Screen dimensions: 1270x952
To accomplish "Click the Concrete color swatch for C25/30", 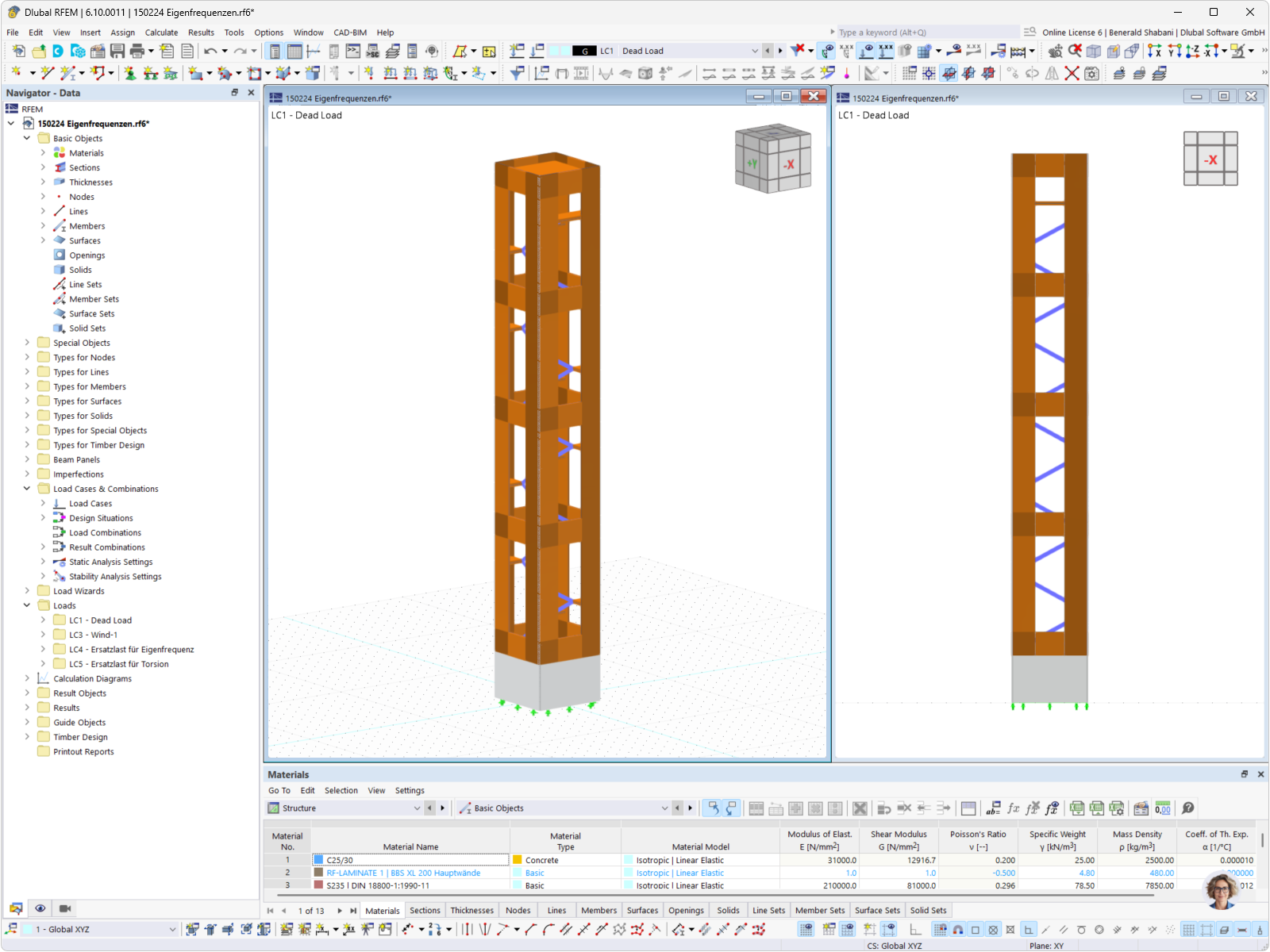I will 517,859.
